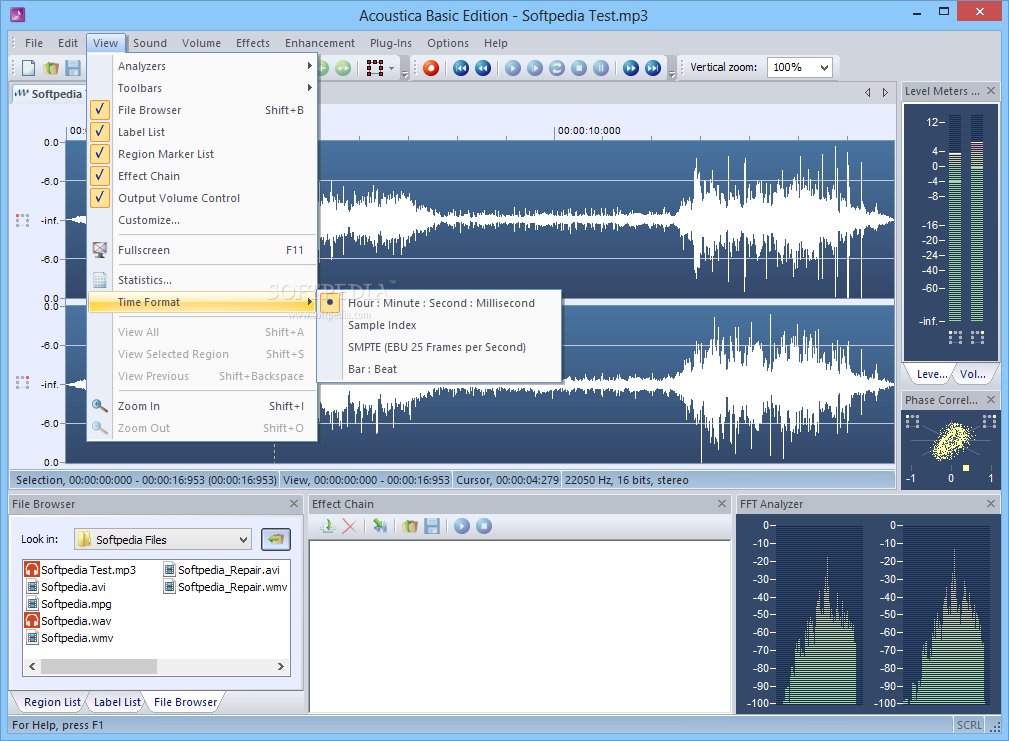Click the file list horizontal scrollbar thumb
The width and height of the screenshot is (1009, 741).
(x=98, y=666)
